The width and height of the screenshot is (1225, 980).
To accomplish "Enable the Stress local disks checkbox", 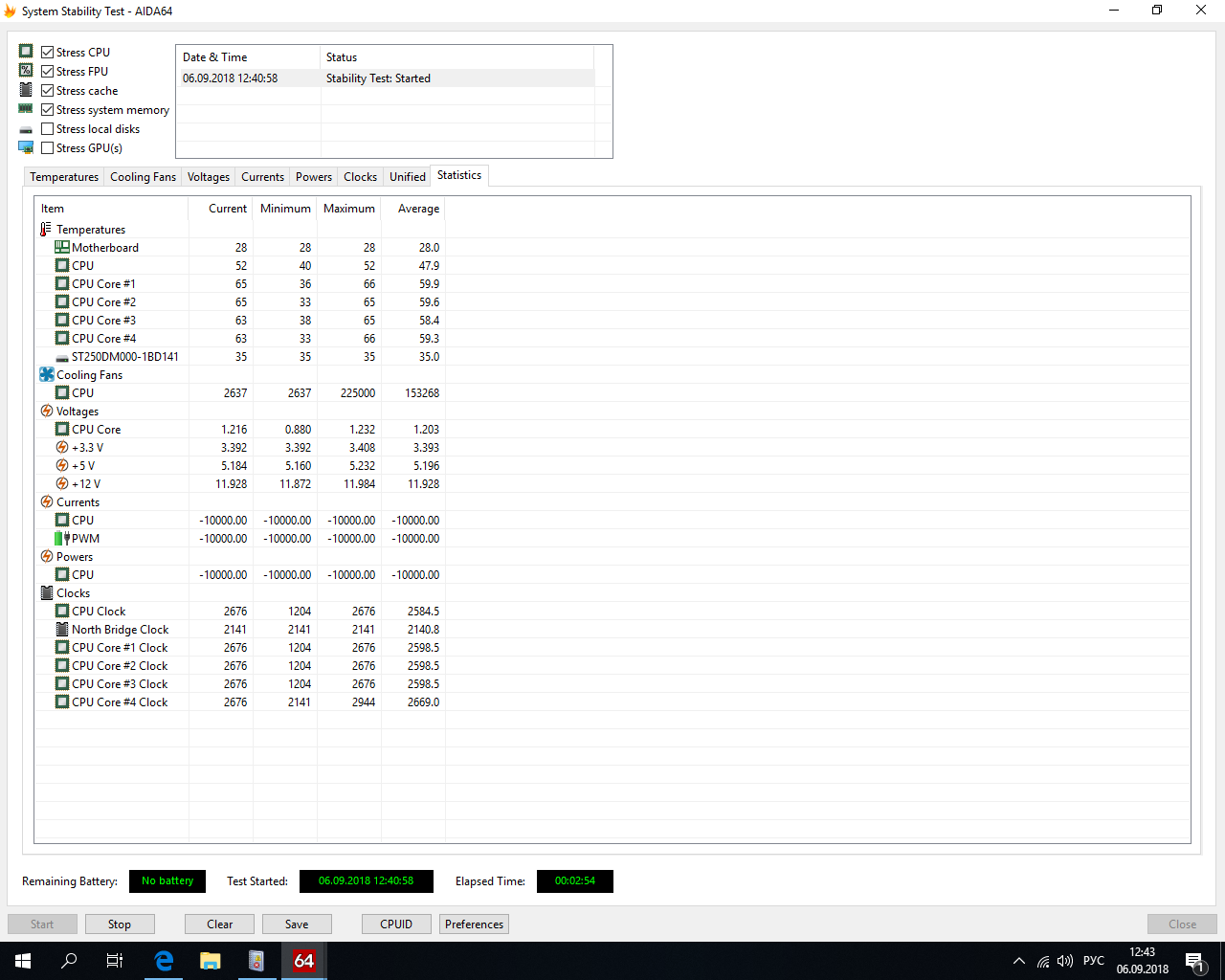I will (47, 128).
